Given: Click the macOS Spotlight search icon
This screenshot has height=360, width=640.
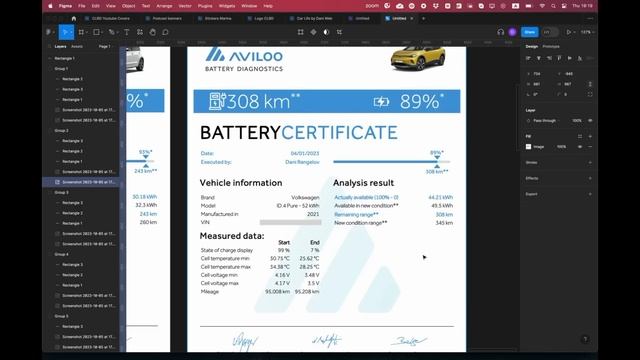Looking at the screenshot, I should [553, 6].
